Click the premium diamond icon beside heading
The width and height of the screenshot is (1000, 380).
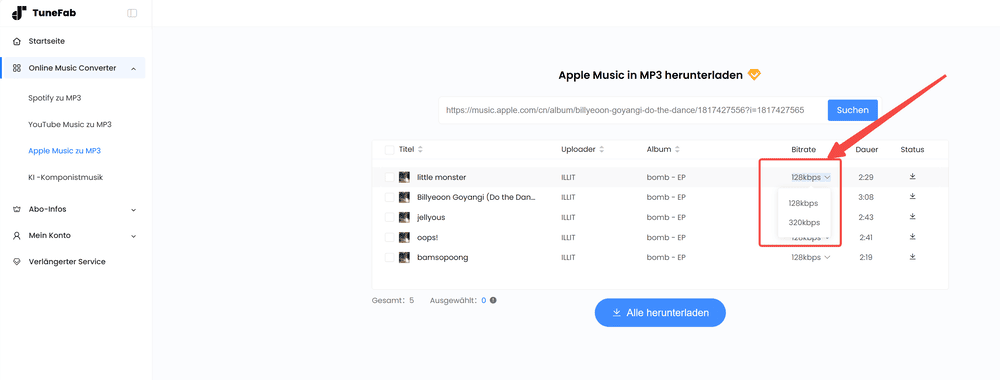(754, 75)
